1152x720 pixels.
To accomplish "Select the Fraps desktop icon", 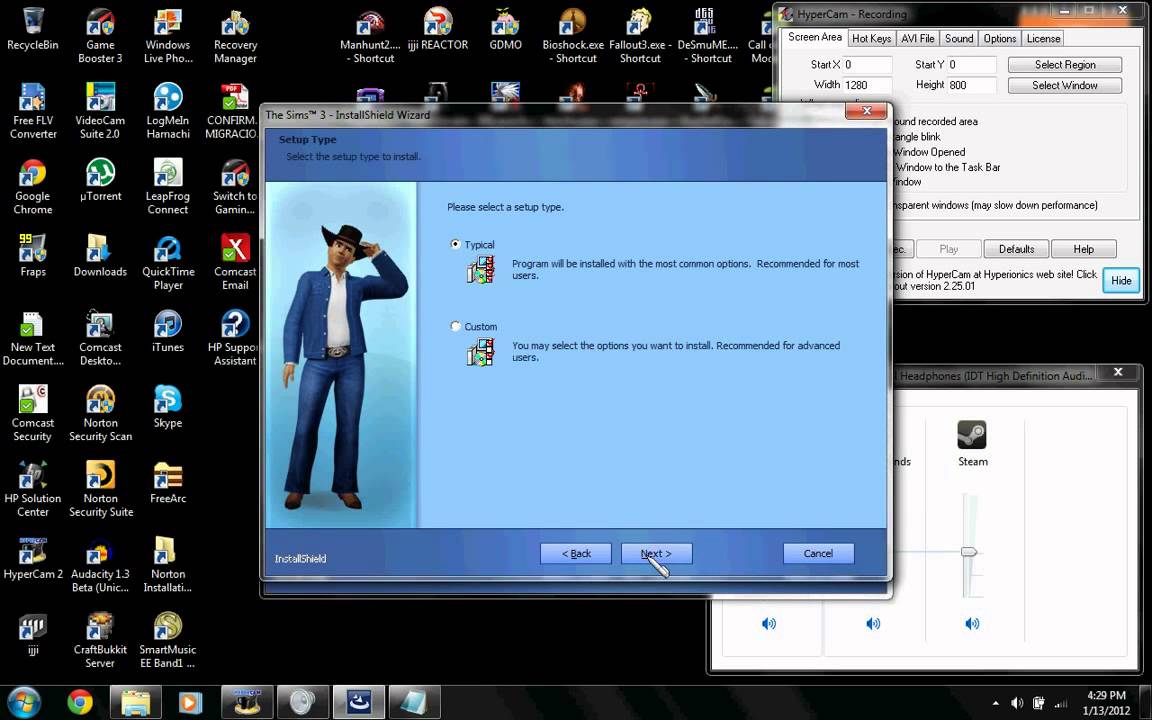I will pos(32,256).
